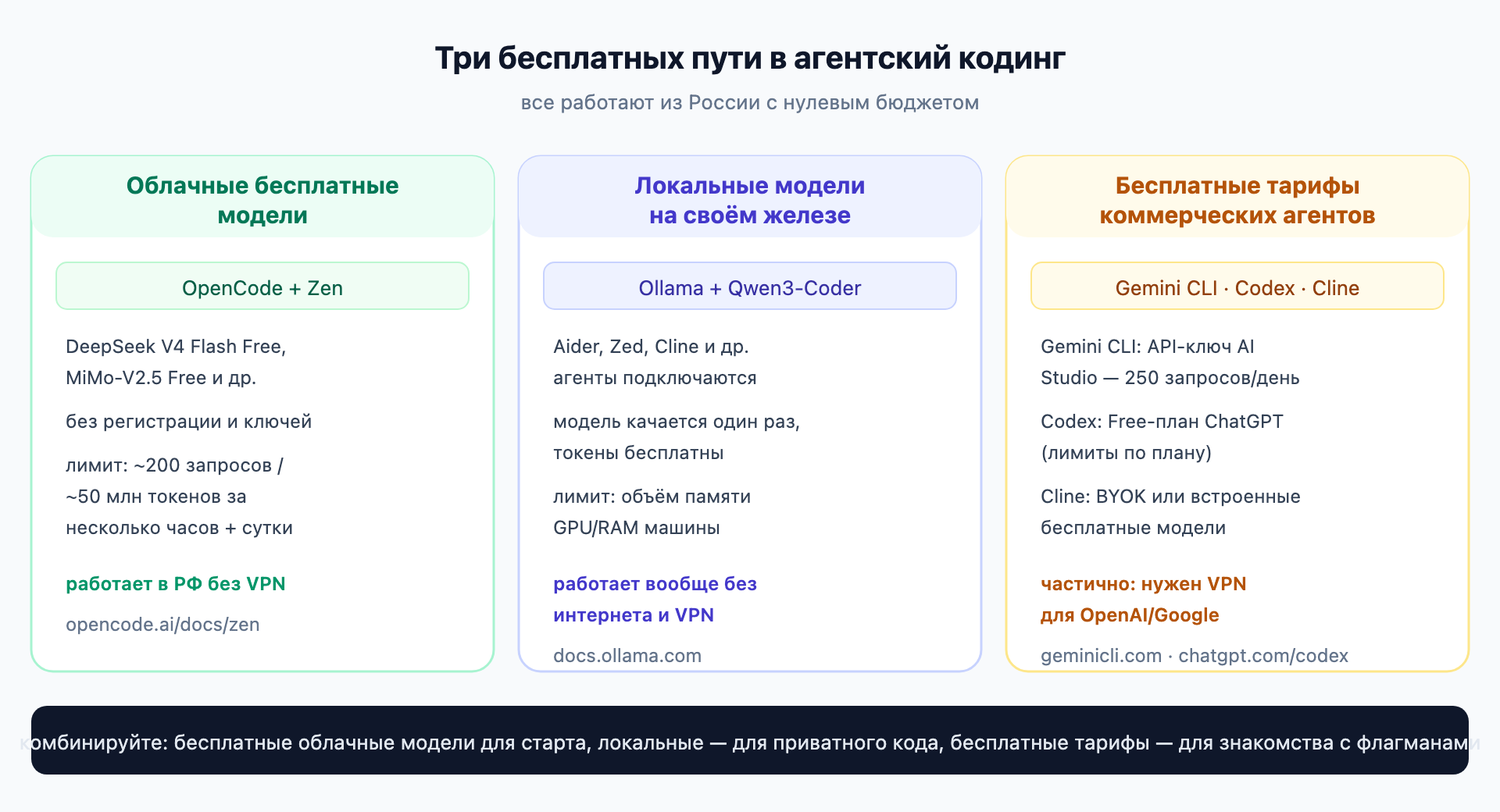Open the opencode.ai/docs/zen link
1500x812 pixels.
coord(162,625)
